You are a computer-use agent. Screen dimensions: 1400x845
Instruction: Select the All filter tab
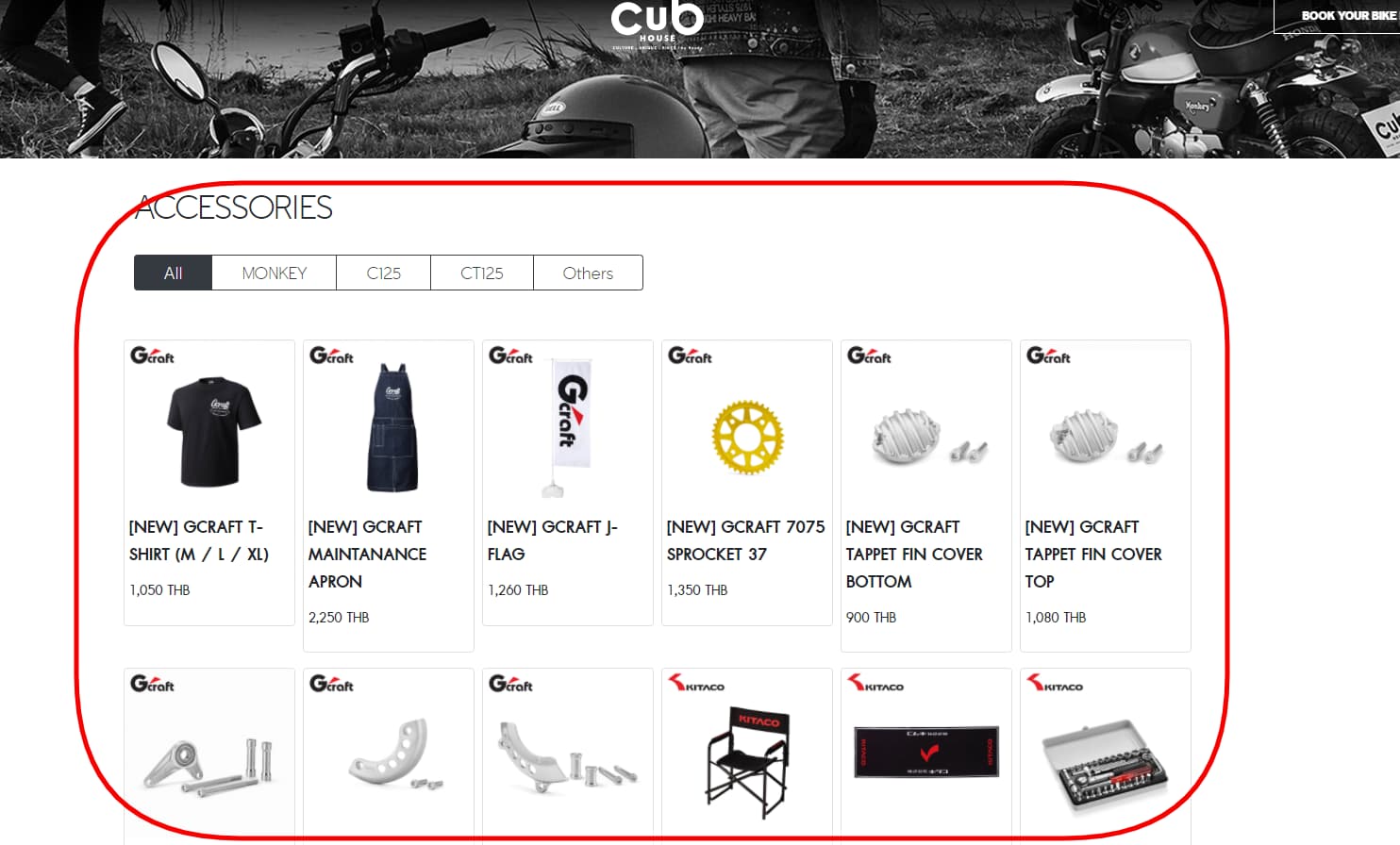coord(173,273)
